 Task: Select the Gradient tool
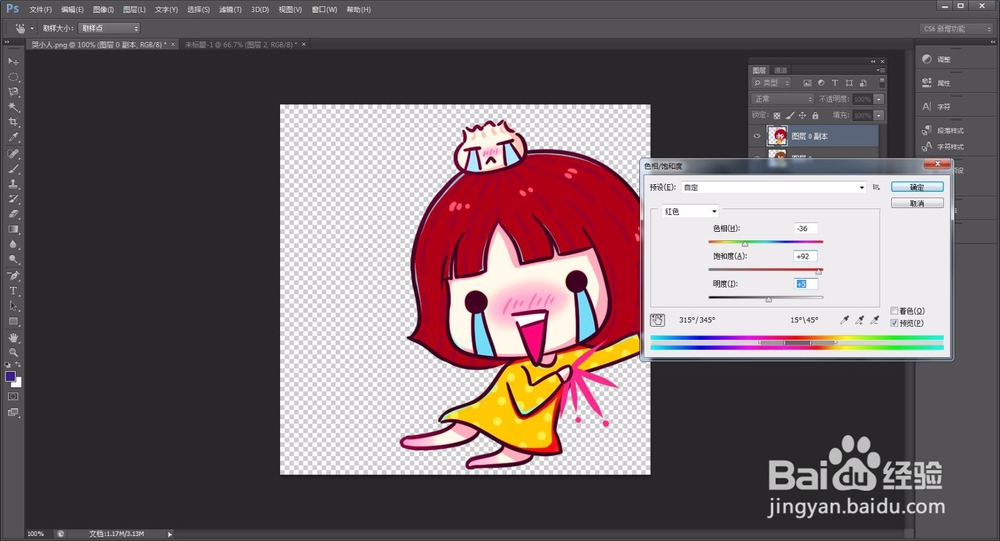coord(13,229)
